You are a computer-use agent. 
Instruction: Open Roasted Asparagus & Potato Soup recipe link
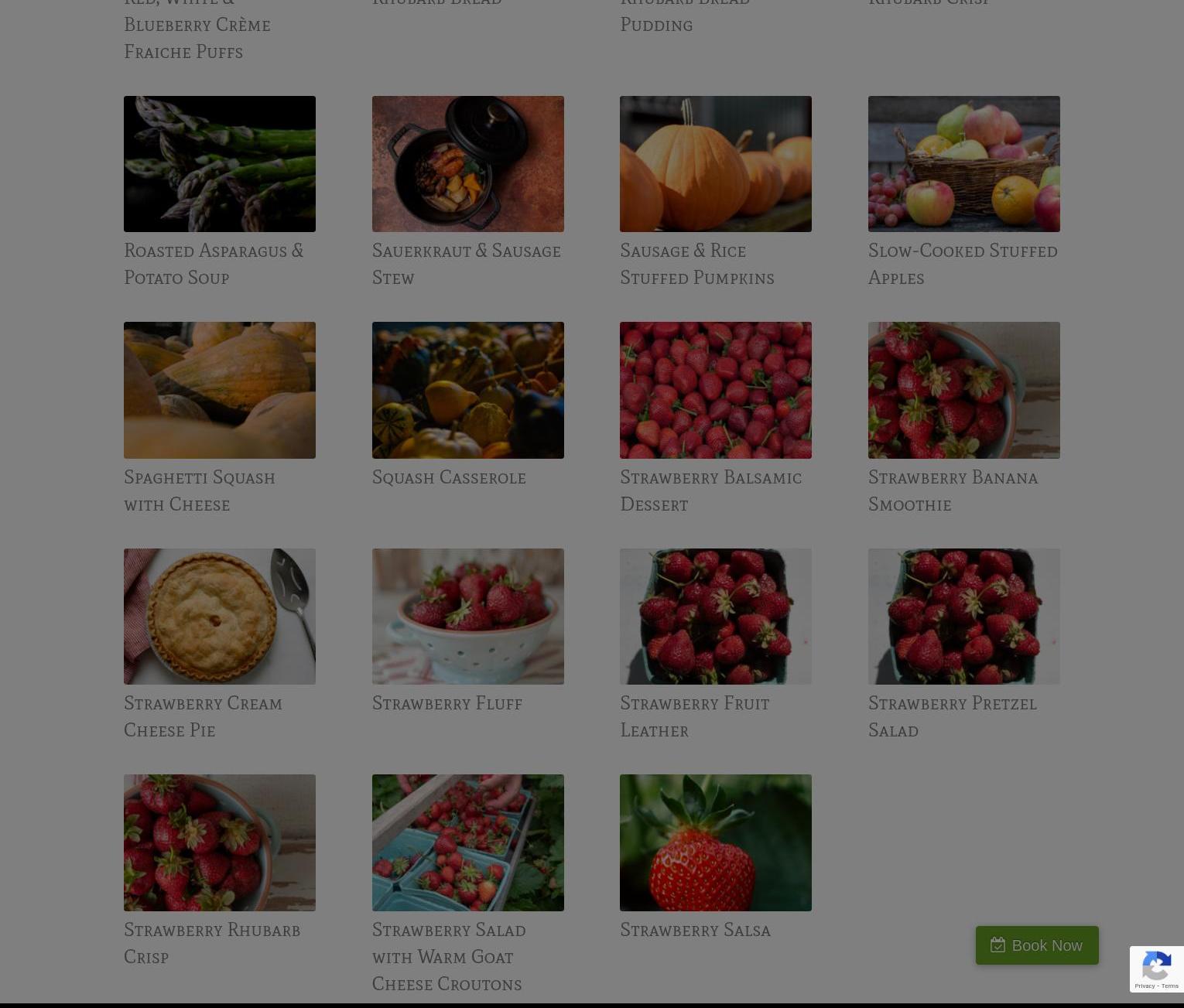pos(214,264)
